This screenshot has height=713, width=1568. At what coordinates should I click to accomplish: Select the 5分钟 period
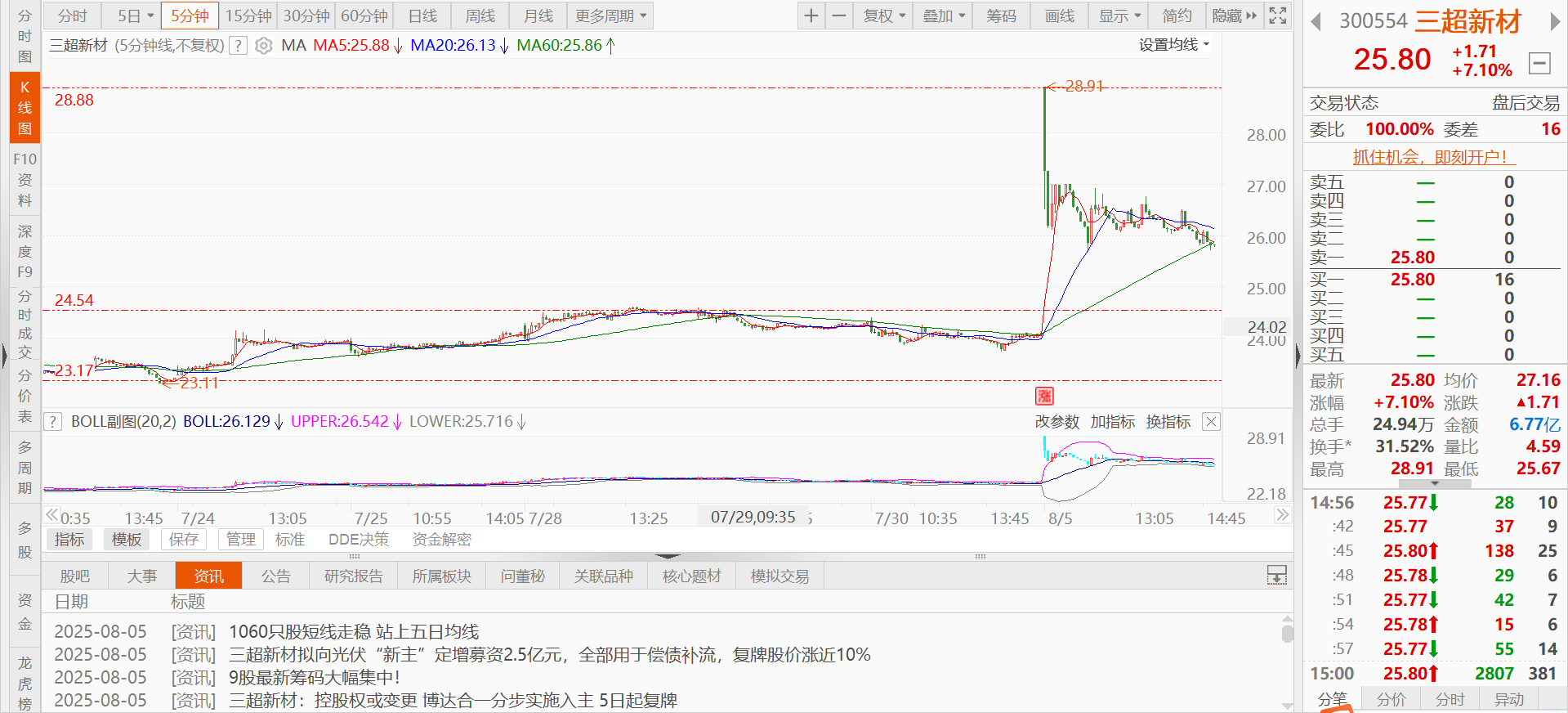[x=190, y=16]
